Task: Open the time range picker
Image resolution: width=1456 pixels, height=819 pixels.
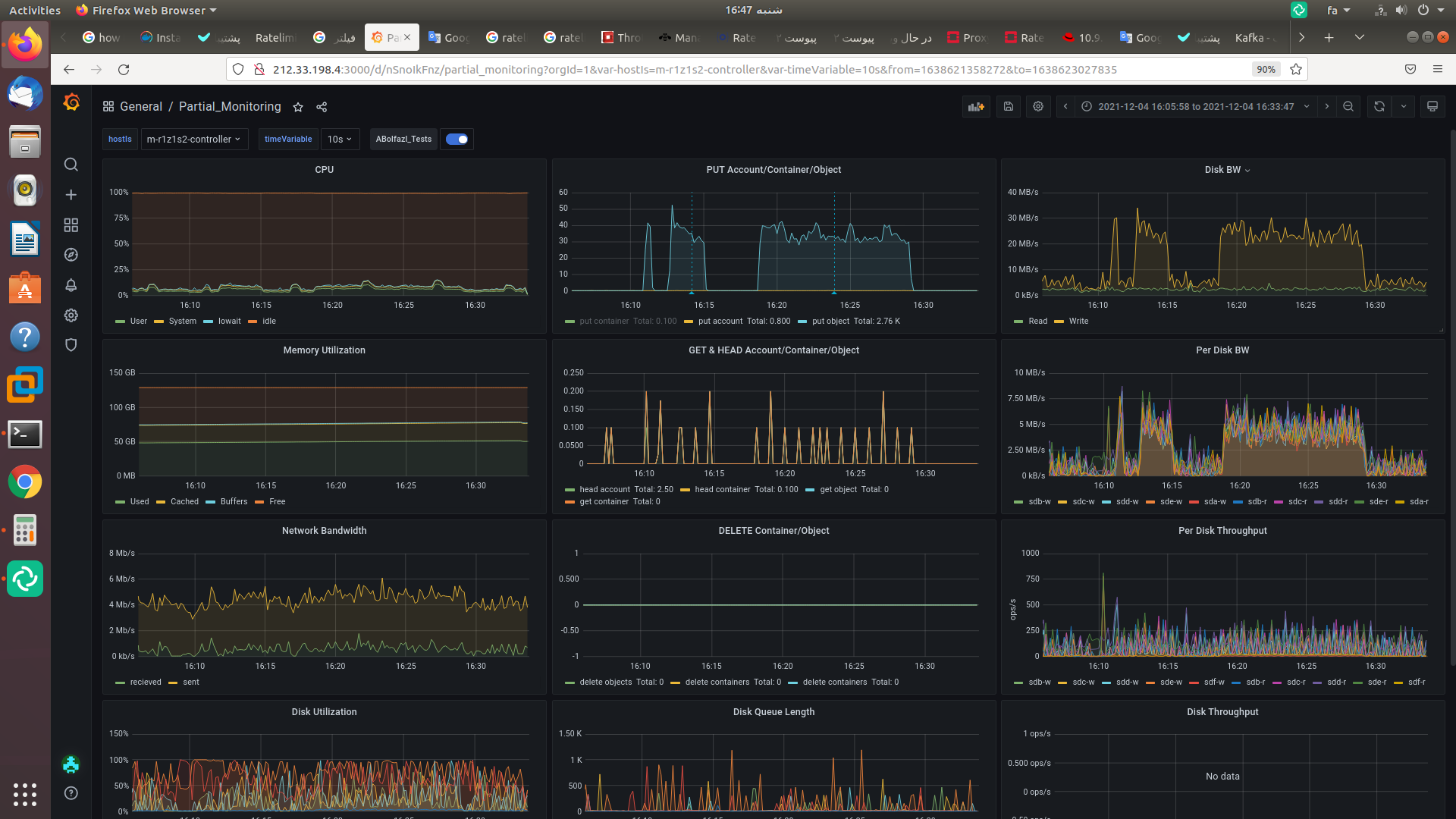Action: point(1196,107)
